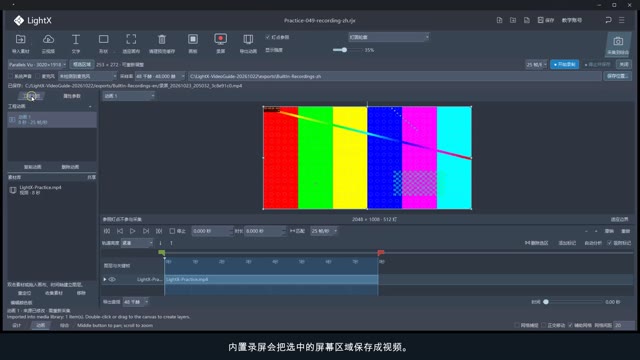Image resolution: width=640 pixels, height=360 pixels.
Task: Open the 48 kHz sample rate dropdown
Action: (160, 76)
